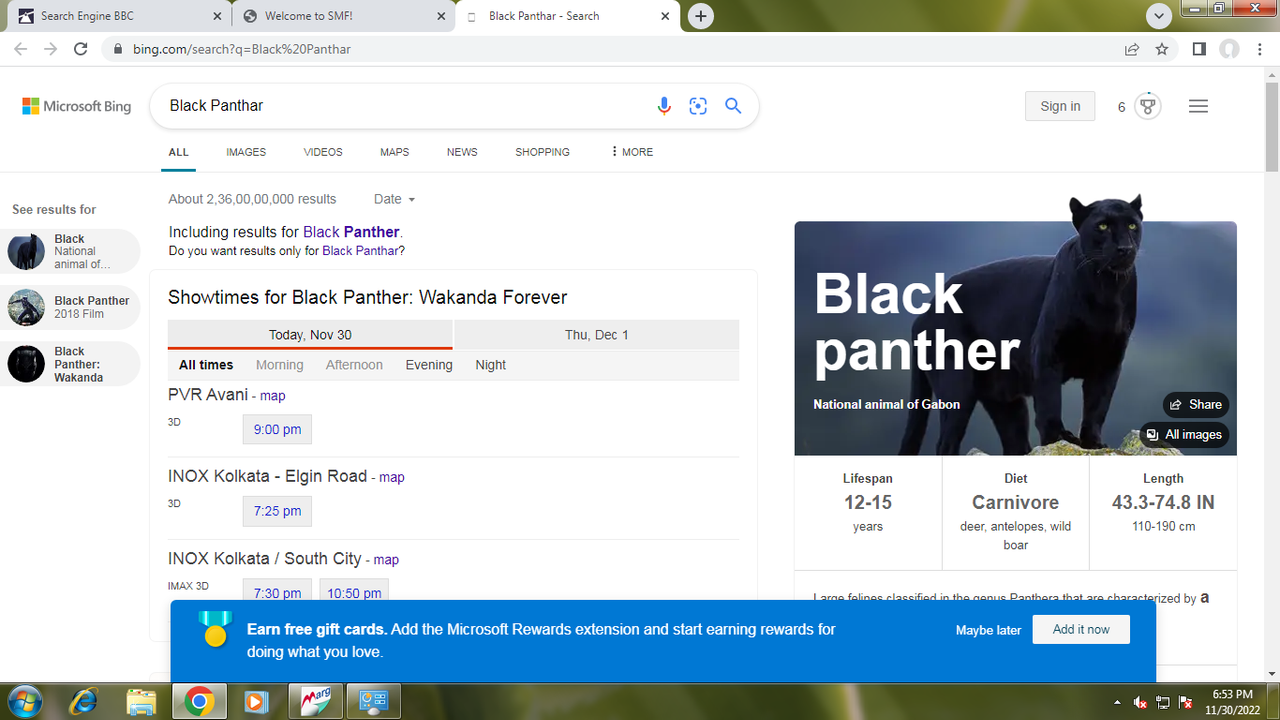Screen dimensions: 1280x720
Task: Select the ALL results tab
Action: [178, 152]
